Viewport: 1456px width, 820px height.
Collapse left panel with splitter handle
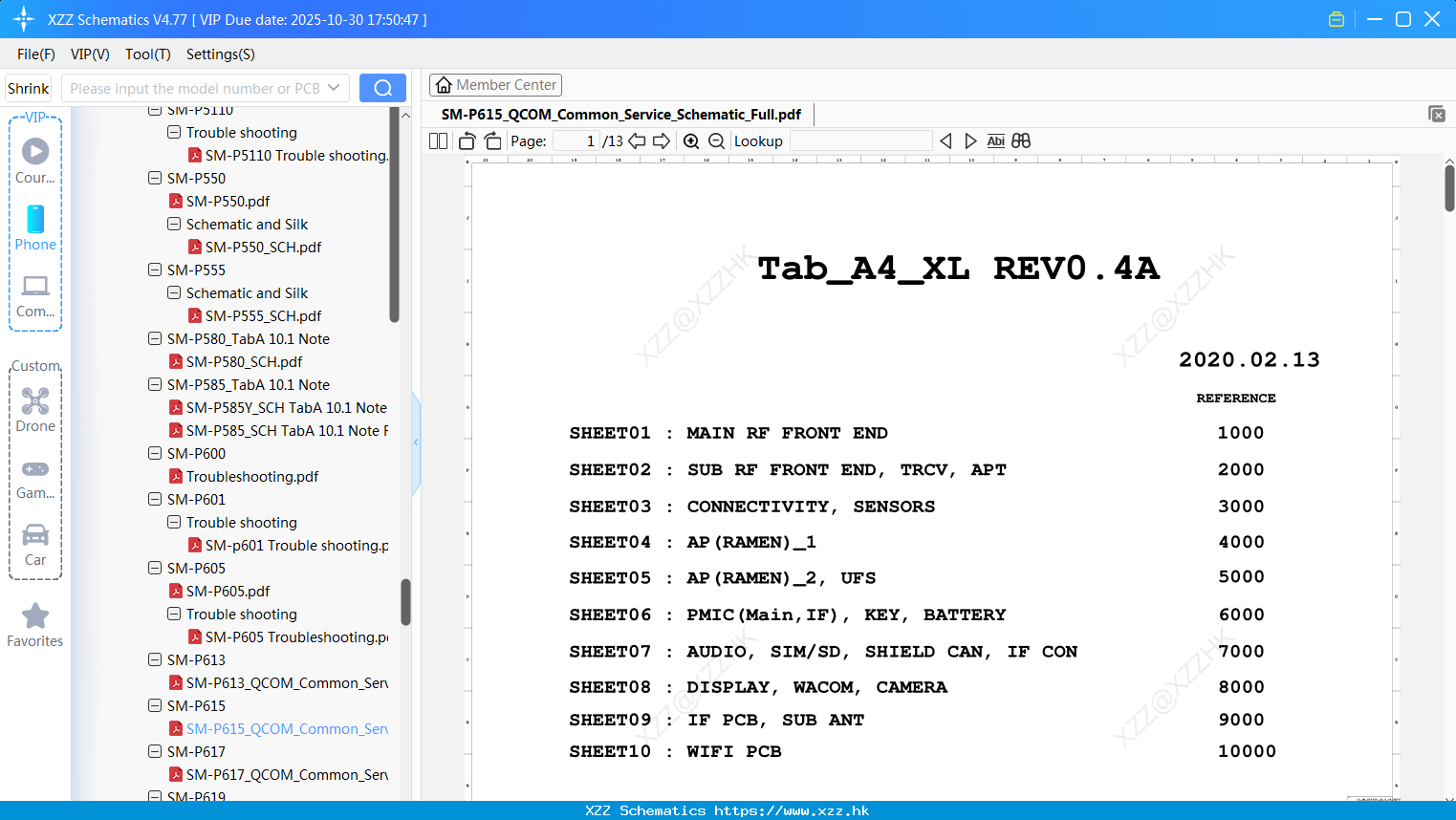coord(416,442)
